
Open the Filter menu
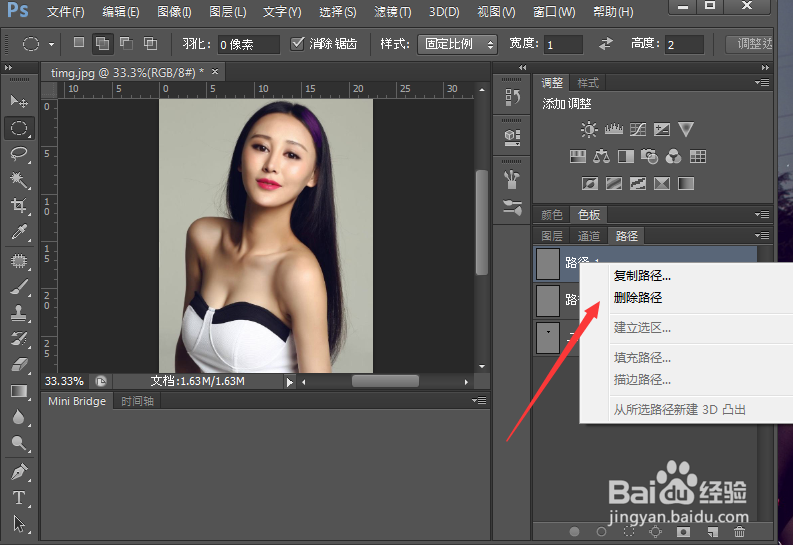point(392,12)
